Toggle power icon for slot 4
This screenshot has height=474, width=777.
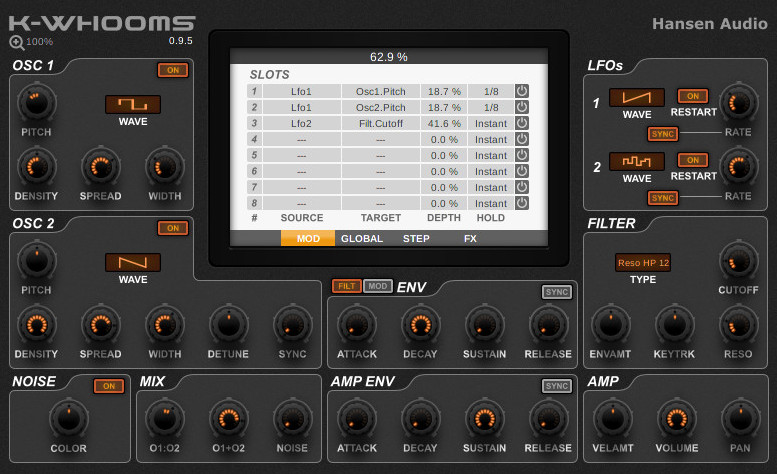(x=521, y=139)
